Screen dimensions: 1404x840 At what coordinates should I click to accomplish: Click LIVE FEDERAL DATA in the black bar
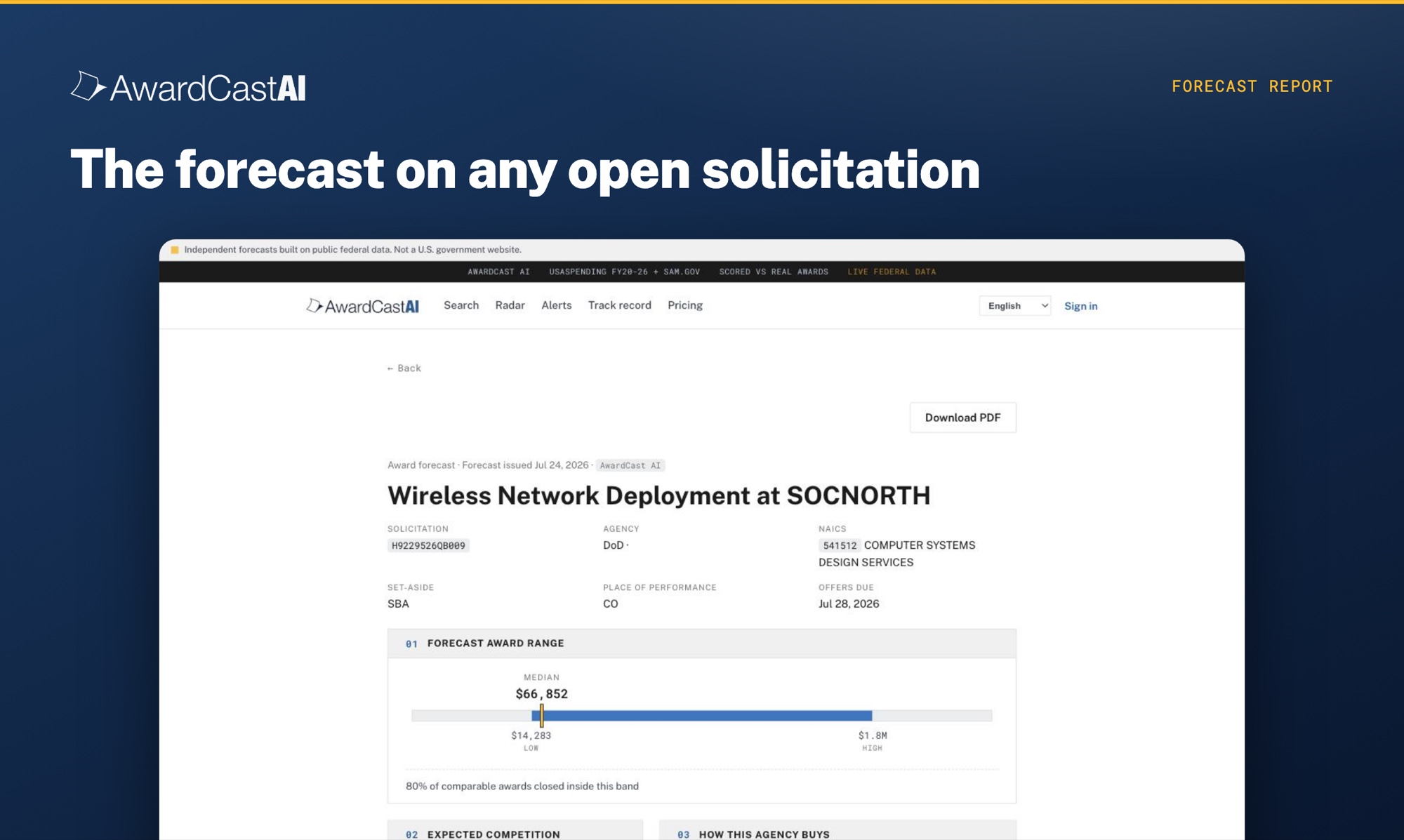892,272
